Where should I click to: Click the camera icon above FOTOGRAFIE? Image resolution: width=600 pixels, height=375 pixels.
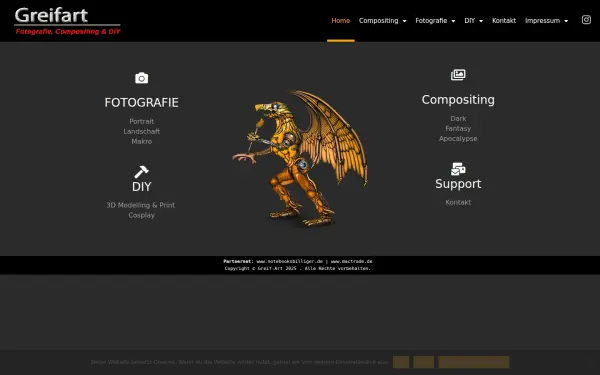tap(142, 78)
